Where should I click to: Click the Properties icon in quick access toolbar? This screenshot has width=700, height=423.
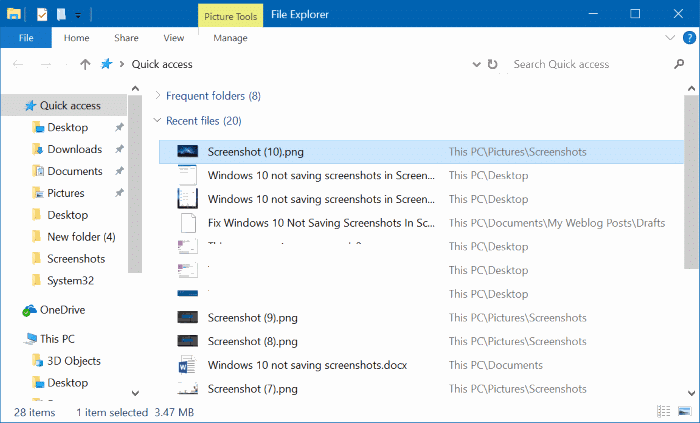[x=42, y=15]
